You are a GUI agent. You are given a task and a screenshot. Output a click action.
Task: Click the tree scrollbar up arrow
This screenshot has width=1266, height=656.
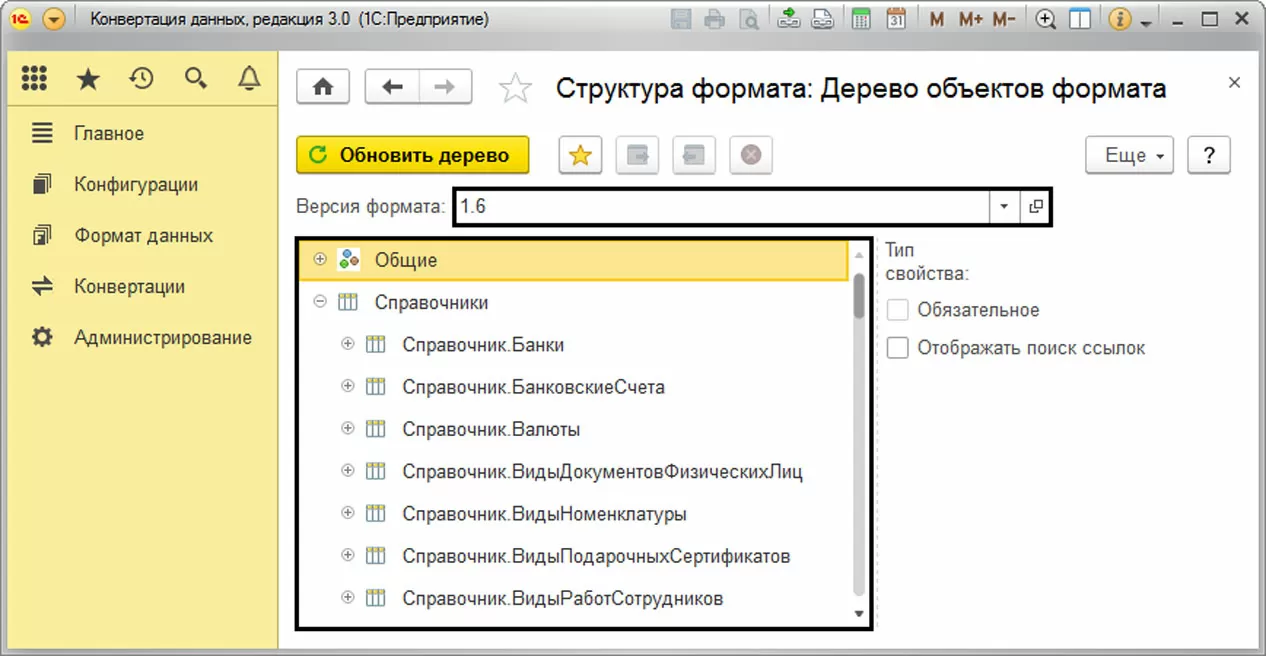click(859, 256)
